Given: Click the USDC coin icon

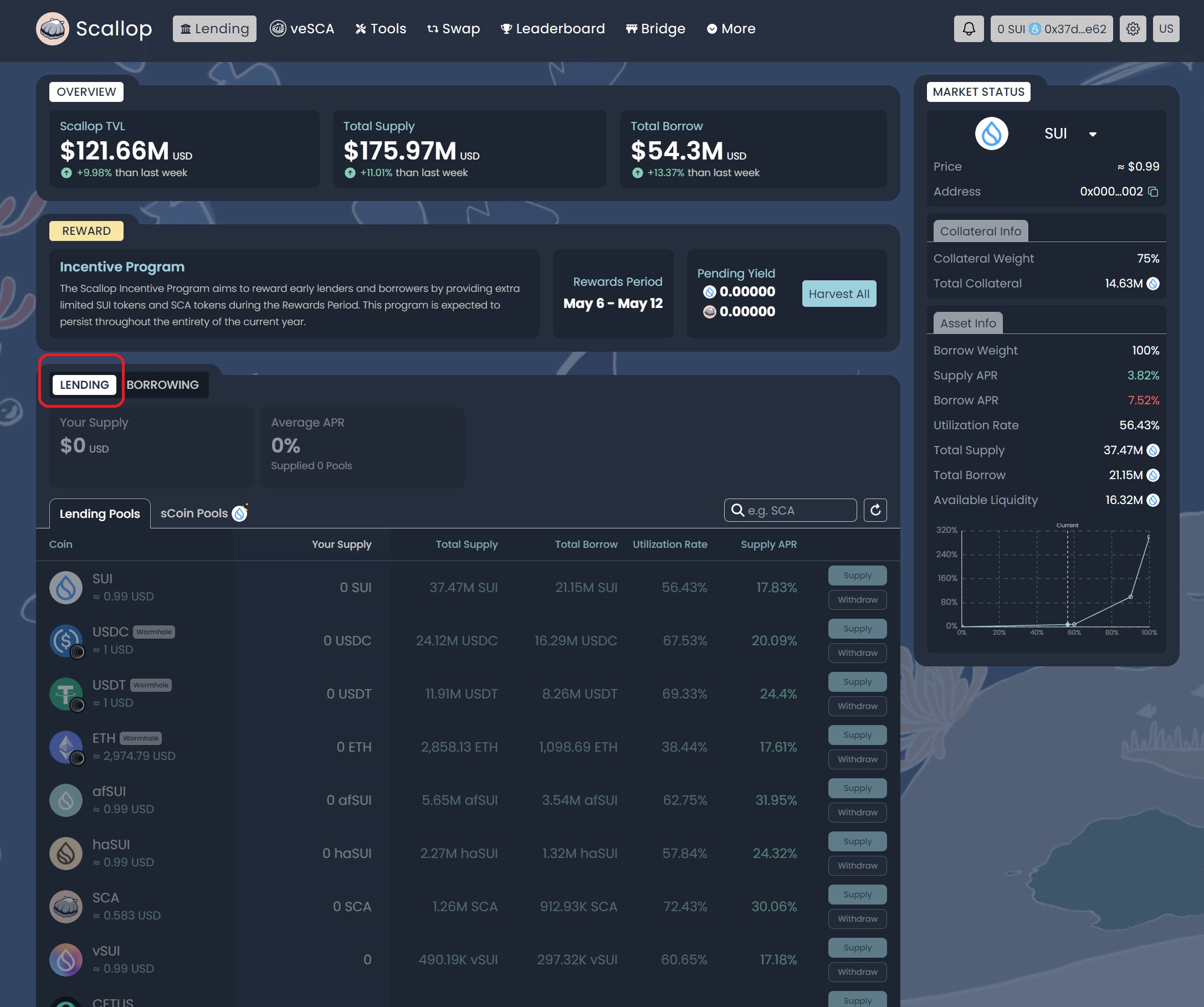Looking at the screenshot, I should click(x=66, y=640).
